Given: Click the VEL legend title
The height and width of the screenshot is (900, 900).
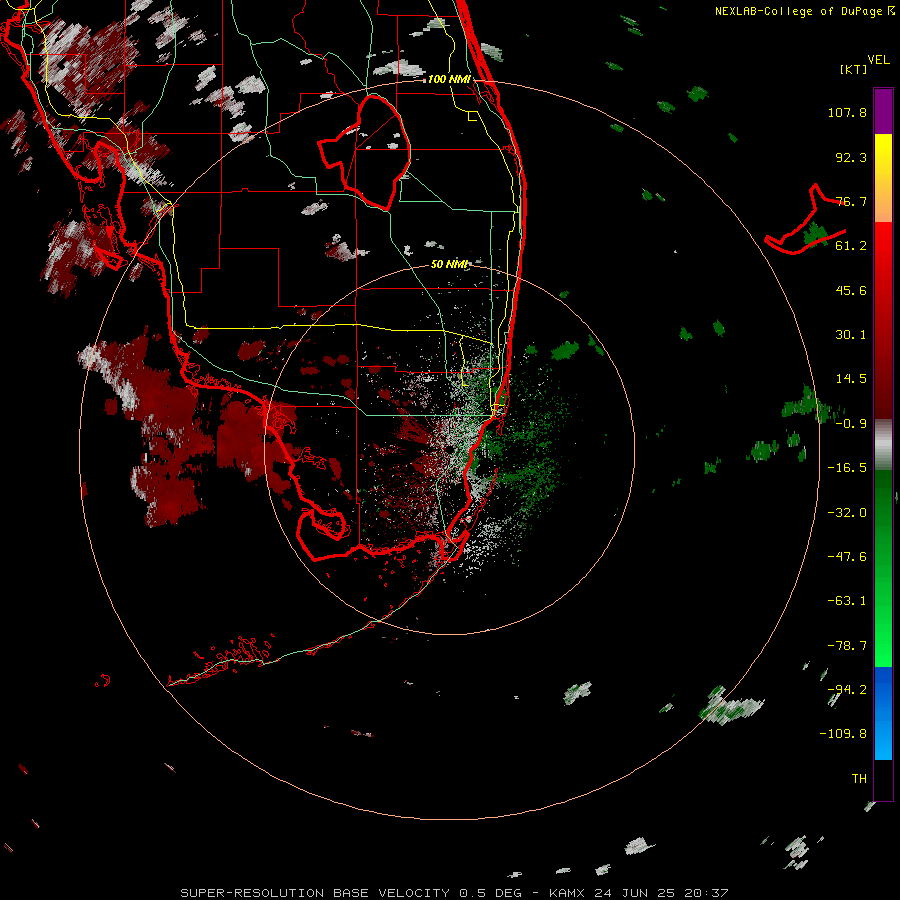Looking at the screenshot, I should point(878,60).
